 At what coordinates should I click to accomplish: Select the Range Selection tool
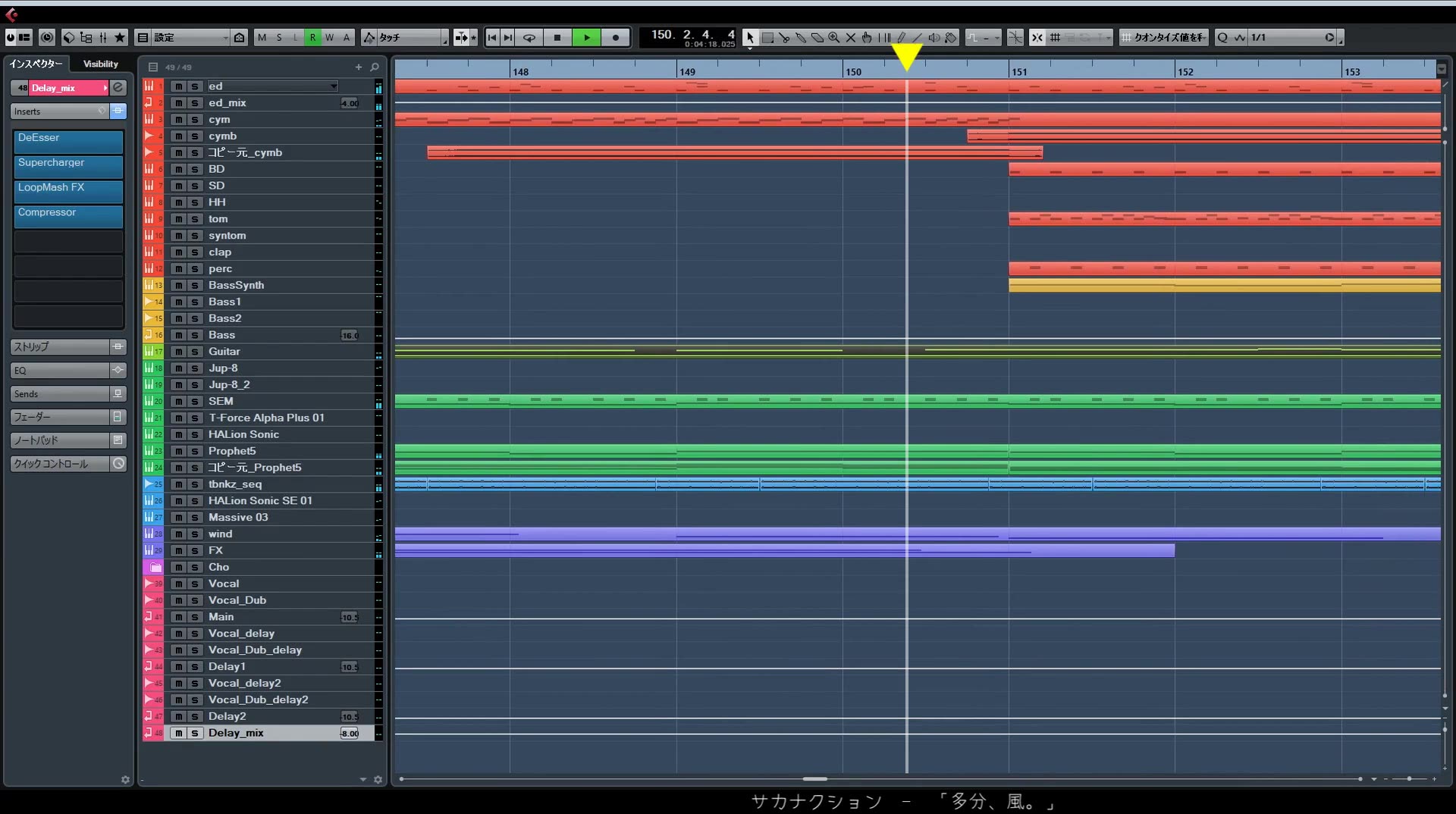(x=767, y=37)
